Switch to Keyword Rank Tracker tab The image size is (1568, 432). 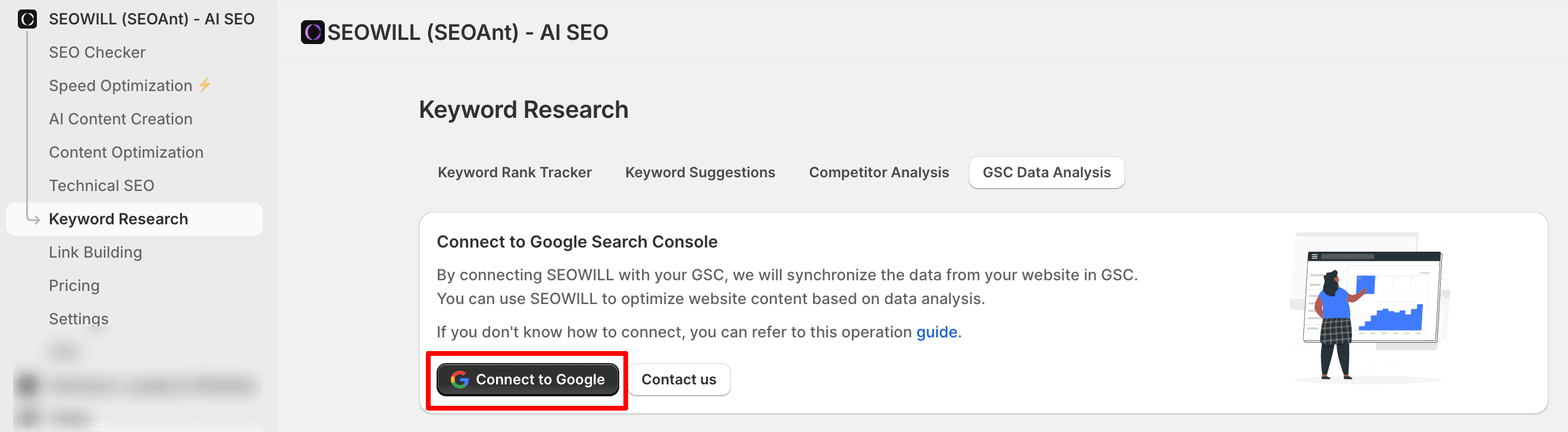[515, 173]
